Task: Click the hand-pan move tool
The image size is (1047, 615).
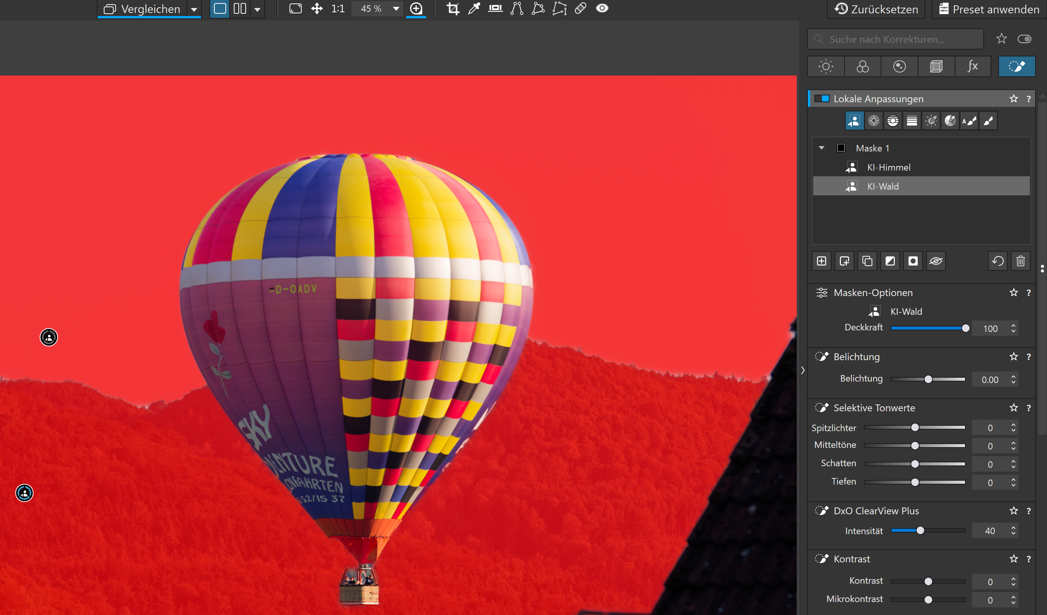Action: 317,9
